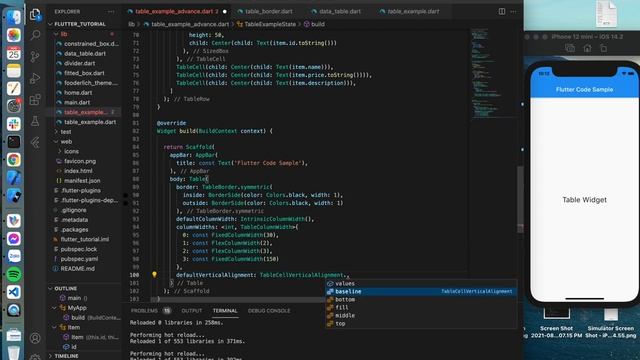
Task: Open Screen Shot file on desktop
Action: click(557, 322)
